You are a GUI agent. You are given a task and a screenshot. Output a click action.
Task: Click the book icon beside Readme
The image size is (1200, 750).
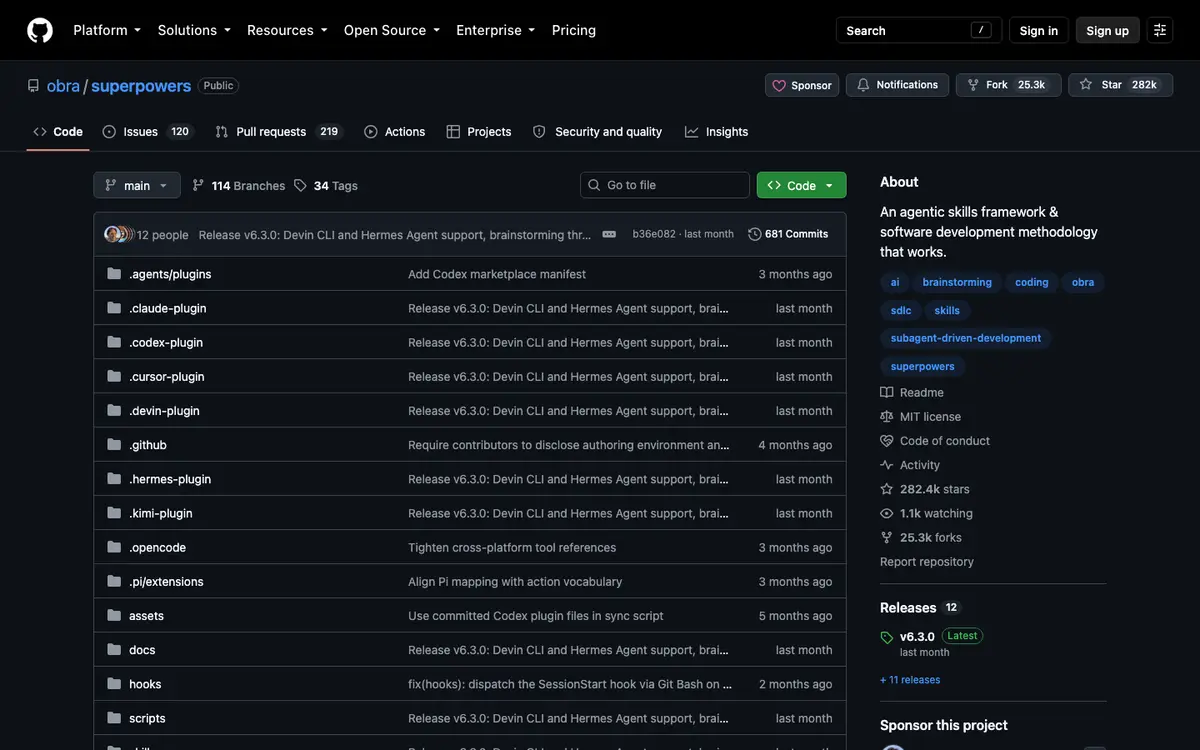coord(887,393)
